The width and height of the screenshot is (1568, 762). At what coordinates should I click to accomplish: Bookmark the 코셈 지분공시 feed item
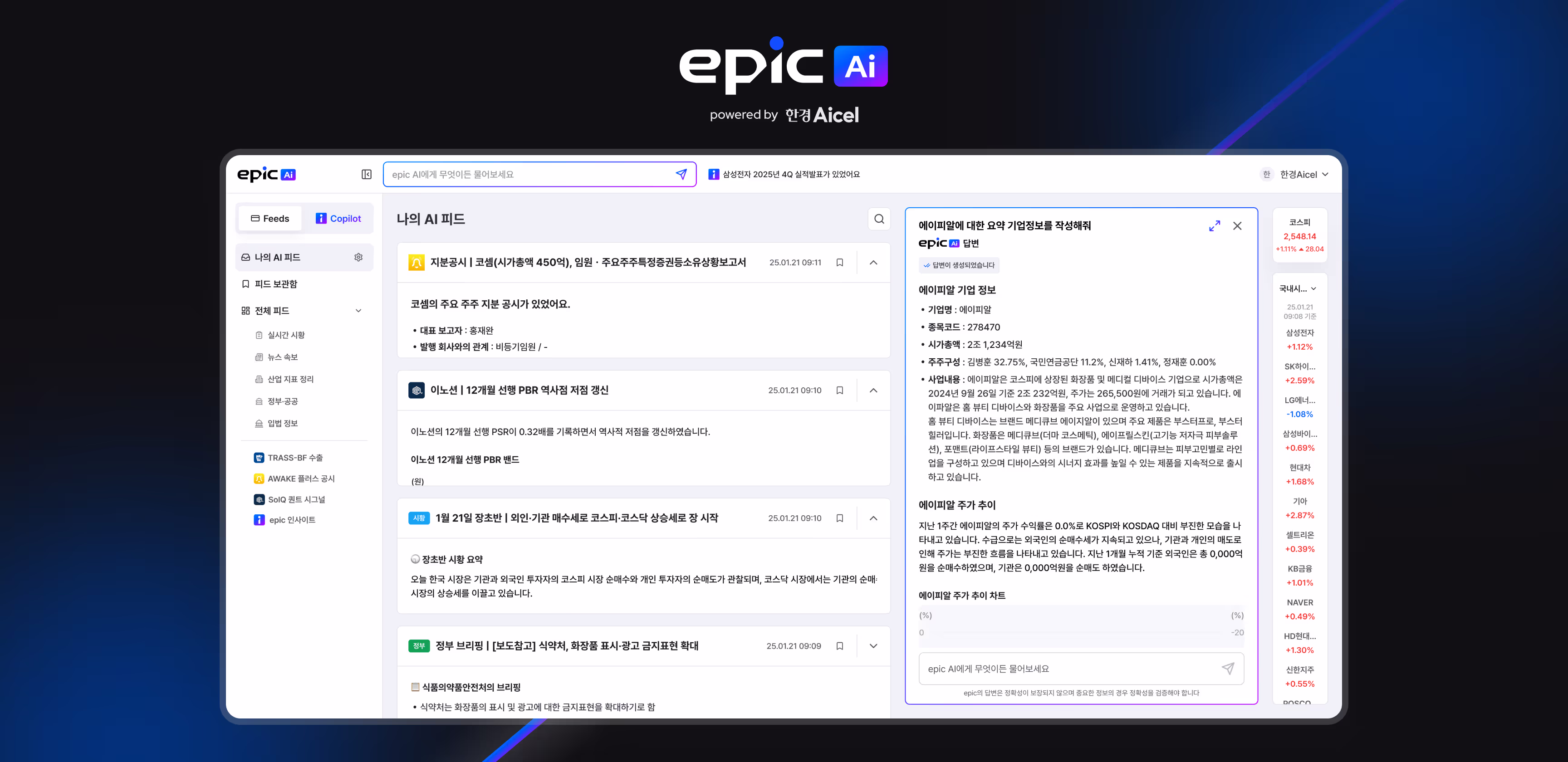(x=839, y=263)
